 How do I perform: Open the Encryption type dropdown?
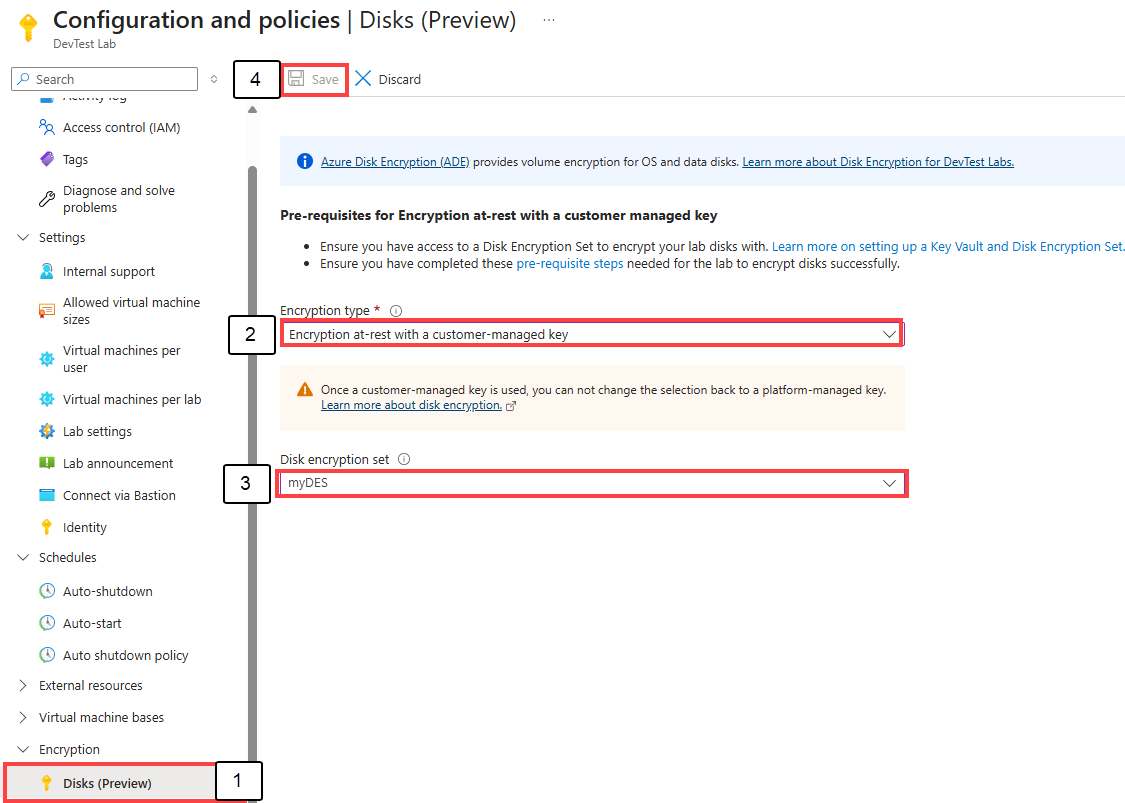click(x=591, y=334)
